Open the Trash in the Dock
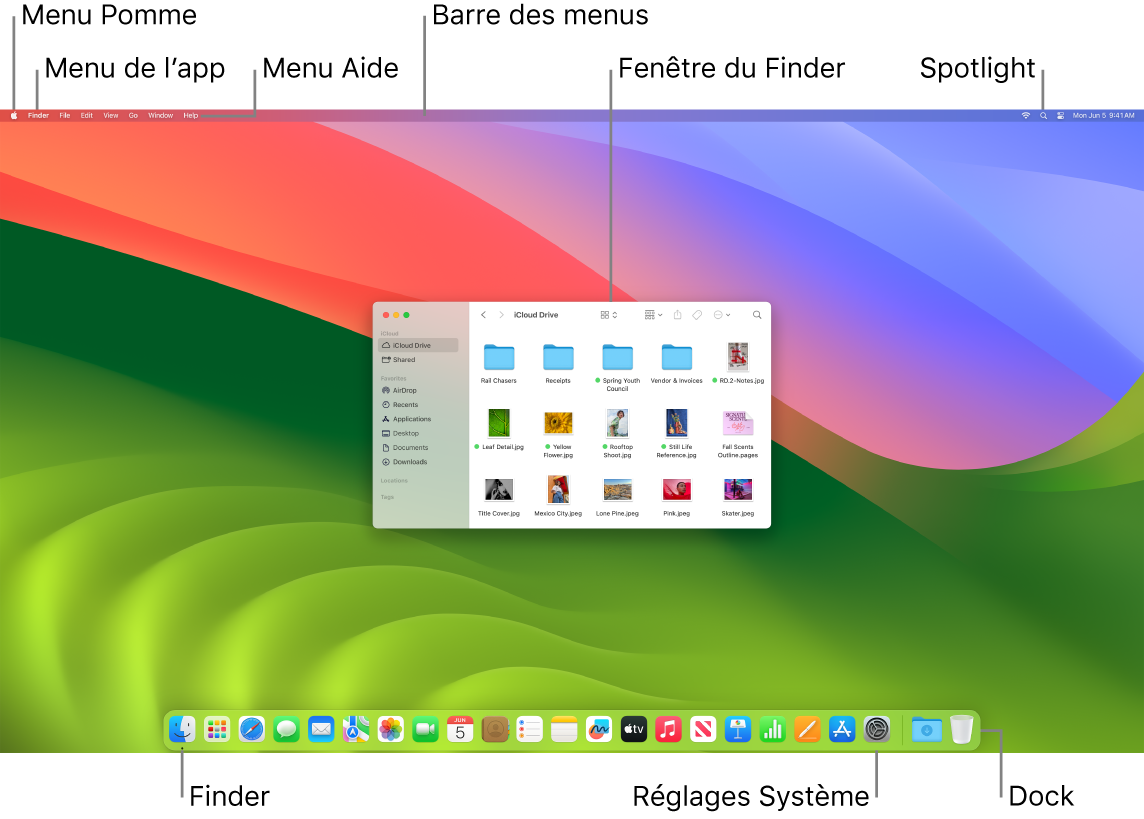 point(961,729)
